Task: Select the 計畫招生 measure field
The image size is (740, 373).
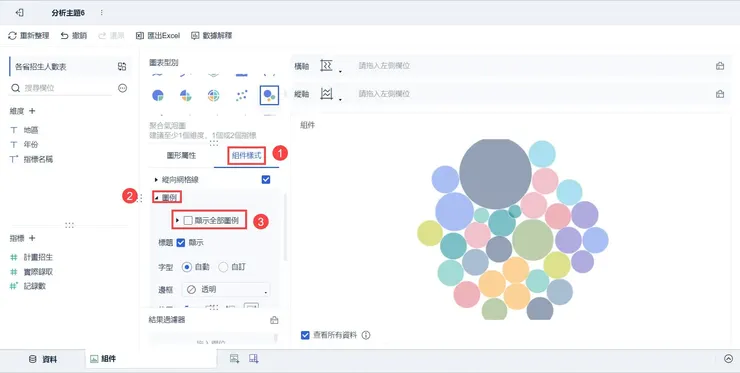Action: point(38,257)
